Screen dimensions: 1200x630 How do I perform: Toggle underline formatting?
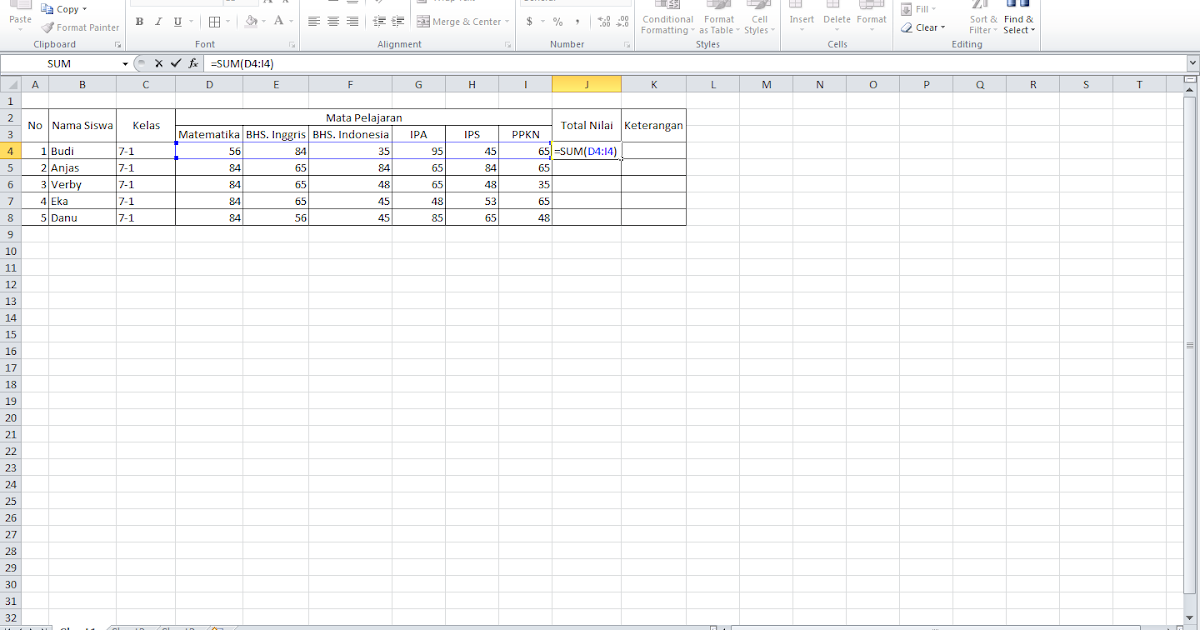[177, 20]
